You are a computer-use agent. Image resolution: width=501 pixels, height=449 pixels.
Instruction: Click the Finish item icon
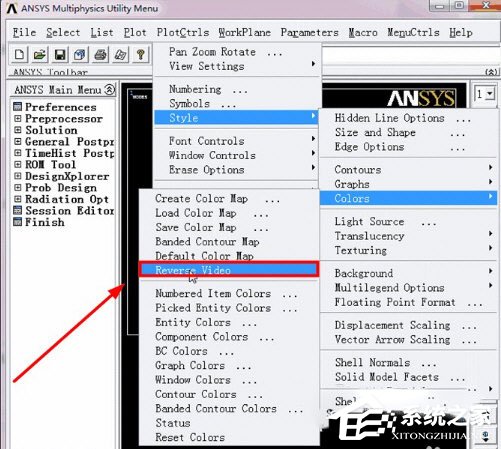(x=17, y=222)
